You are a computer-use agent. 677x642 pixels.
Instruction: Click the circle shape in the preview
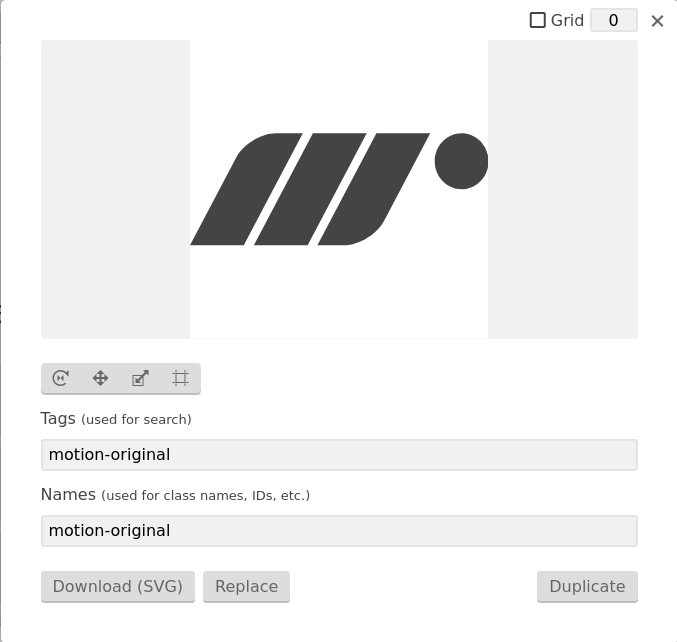[x=461, y=161]
